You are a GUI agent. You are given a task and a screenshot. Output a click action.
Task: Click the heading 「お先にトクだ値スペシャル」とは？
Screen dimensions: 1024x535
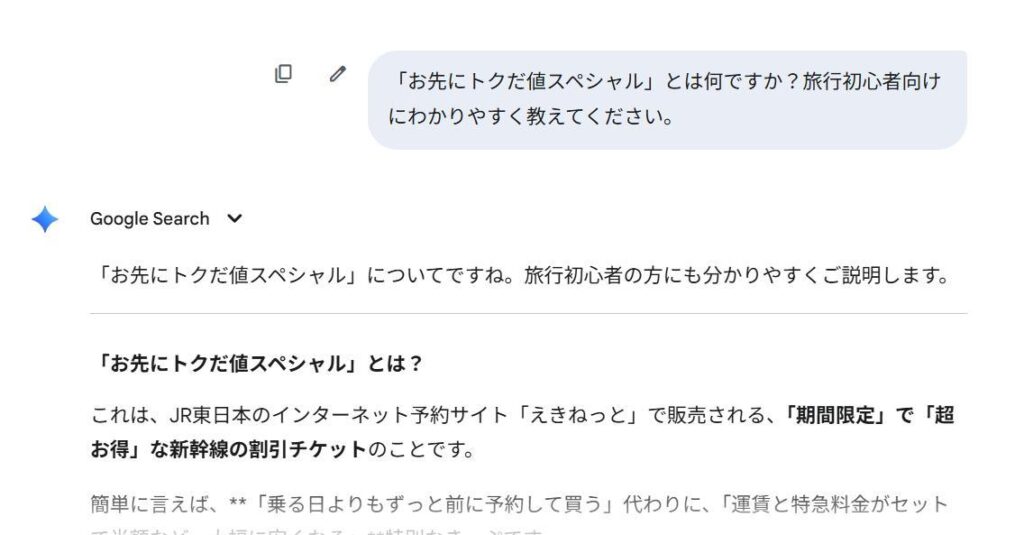(257, 364)
